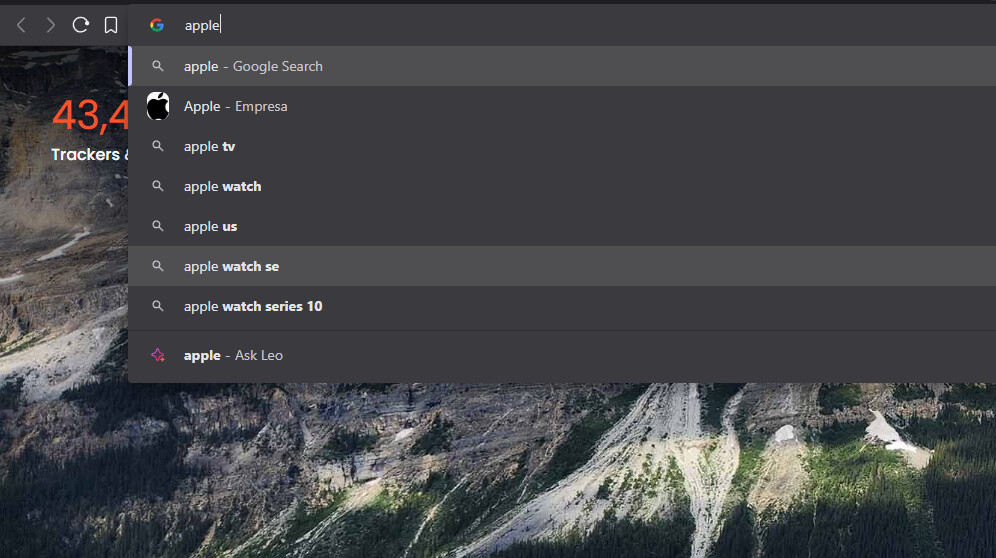The width and height of the screenshot is (996, 558).
Task: Select 'apple - Google Search' suggestion
Action: pyautogui.click(x=562, y=66)
